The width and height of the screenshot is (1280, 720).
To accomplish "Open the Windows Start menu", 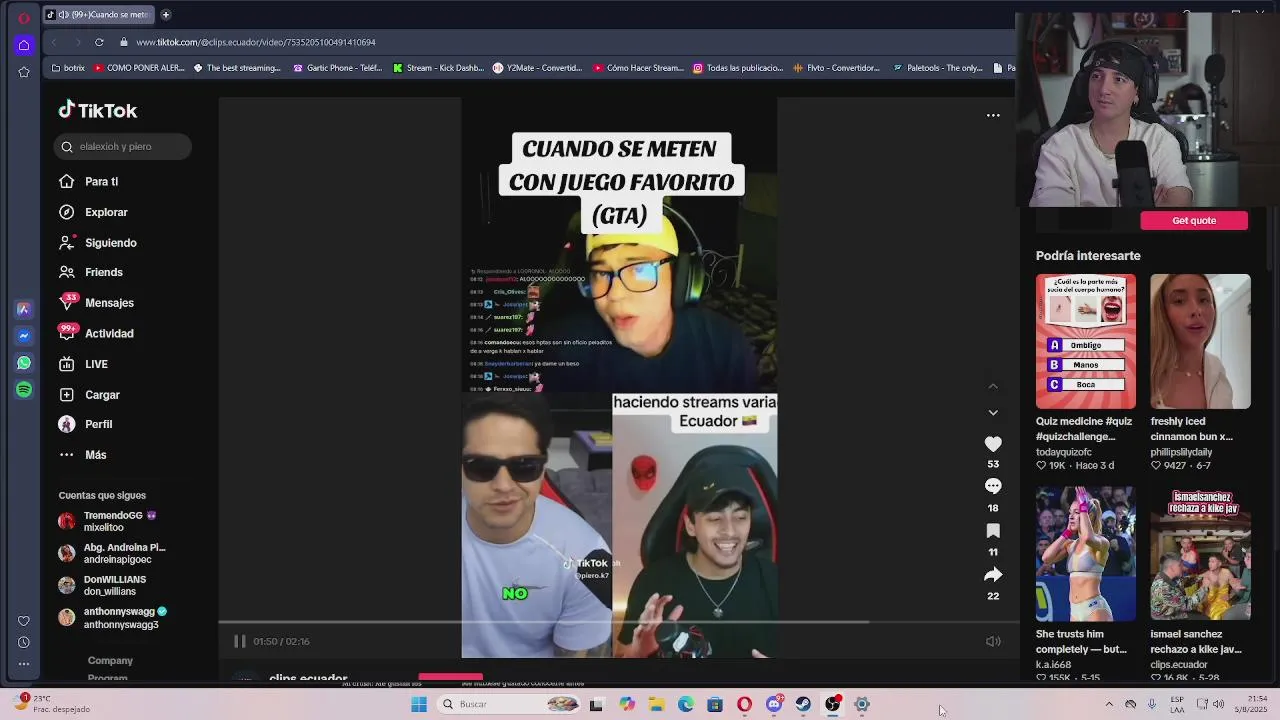I will click(419, 704).
